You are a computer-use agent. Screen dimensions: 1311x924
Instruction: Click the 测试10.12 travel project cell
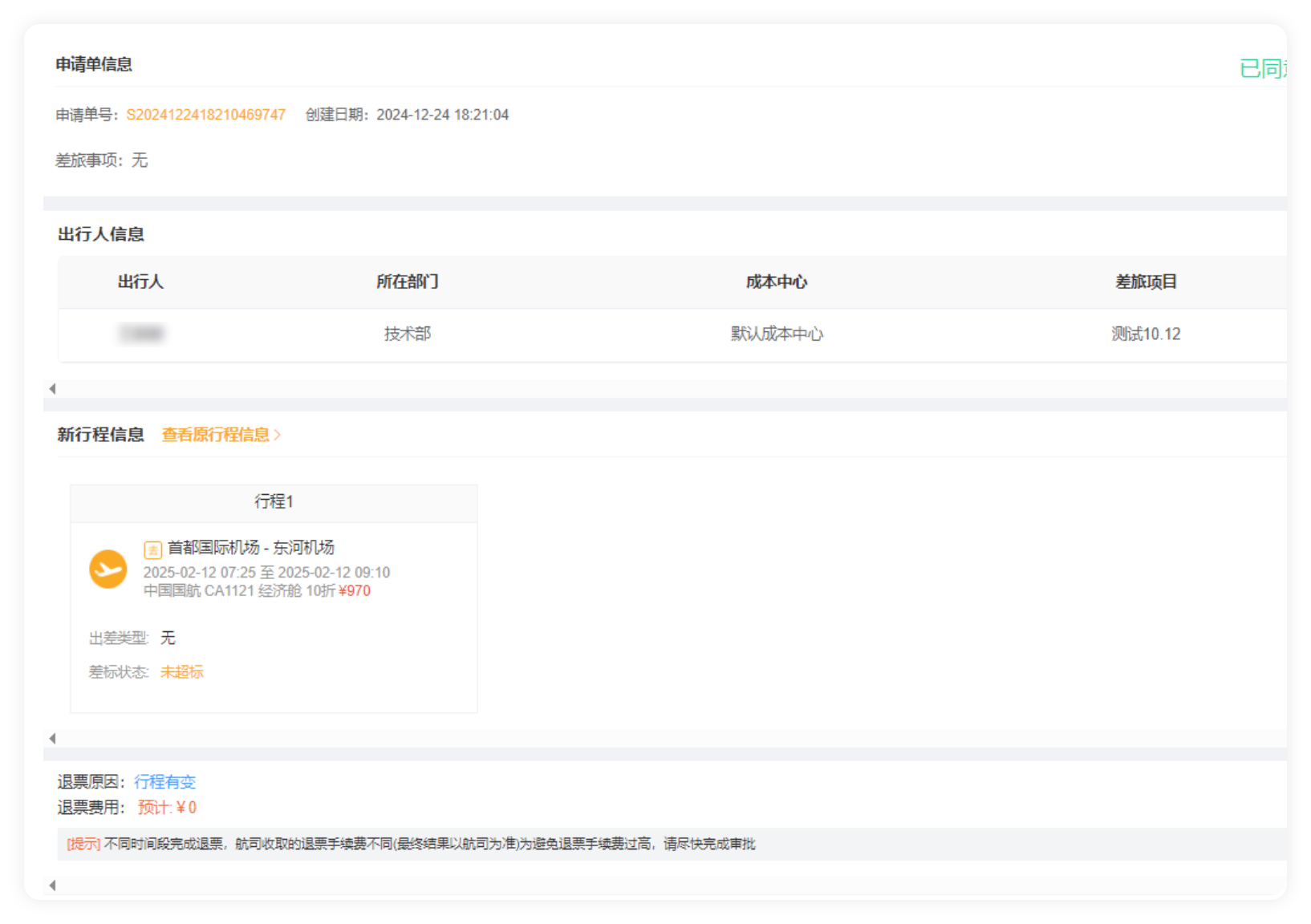(x=1145, y=334)
